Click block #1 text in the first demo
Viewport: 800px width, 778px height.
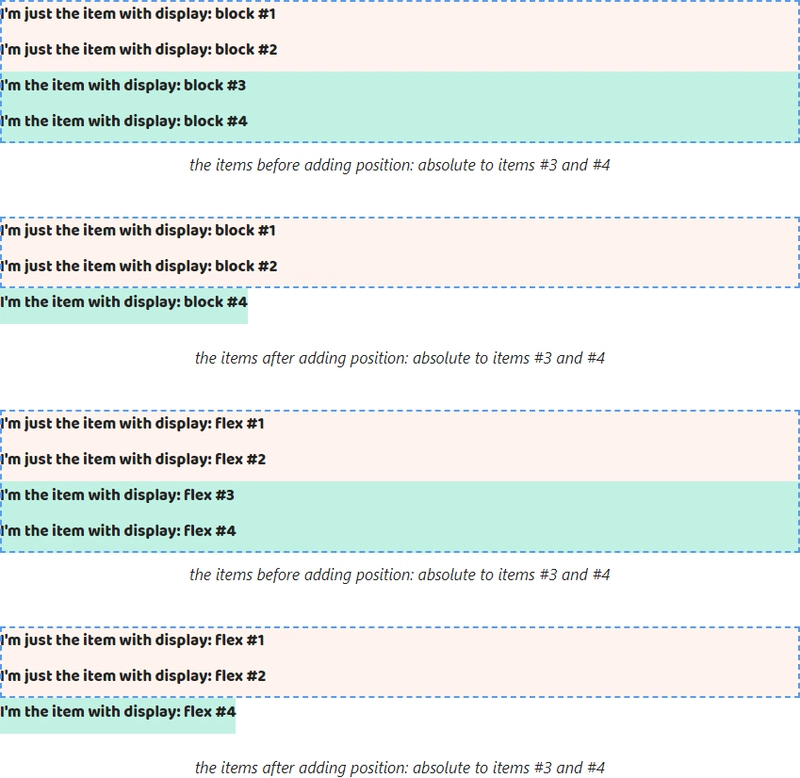coord(138,14)
